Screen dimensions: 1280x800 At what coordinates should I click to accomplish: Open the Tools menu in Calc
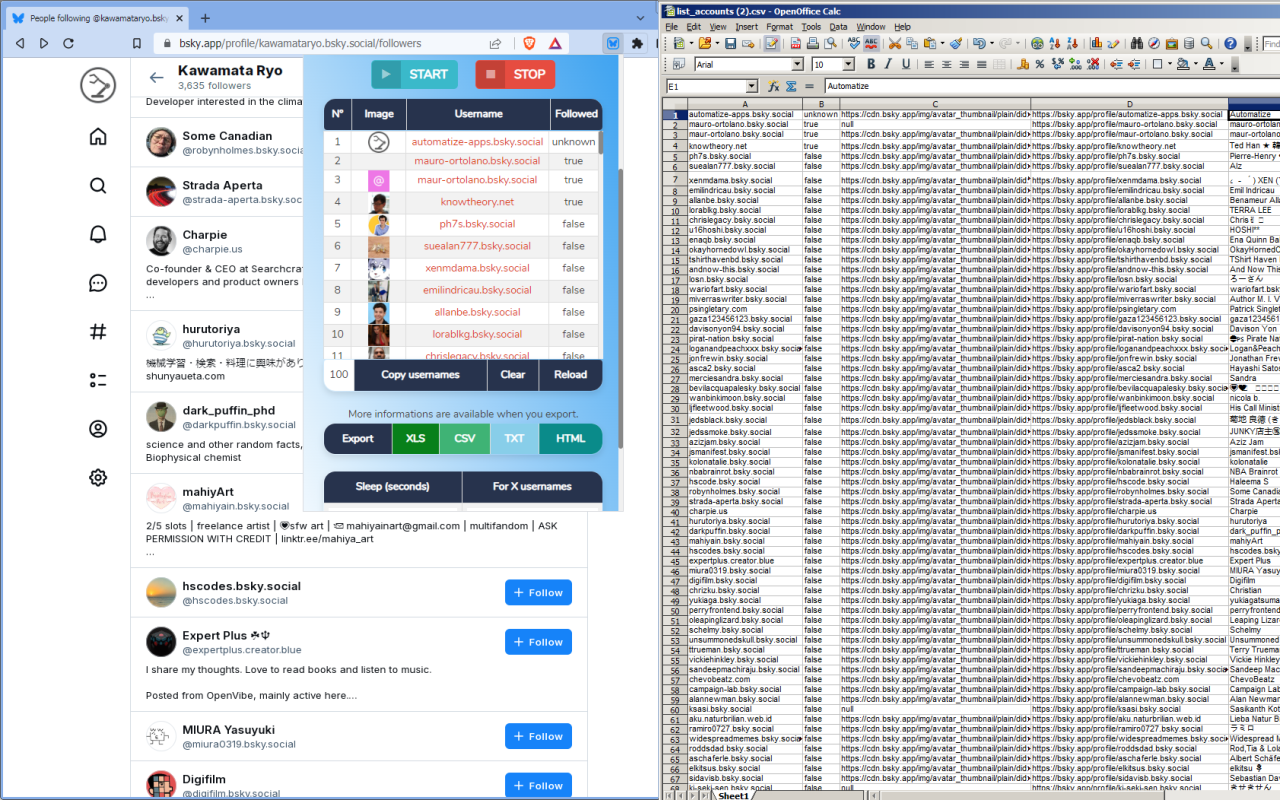click(811, 27)
